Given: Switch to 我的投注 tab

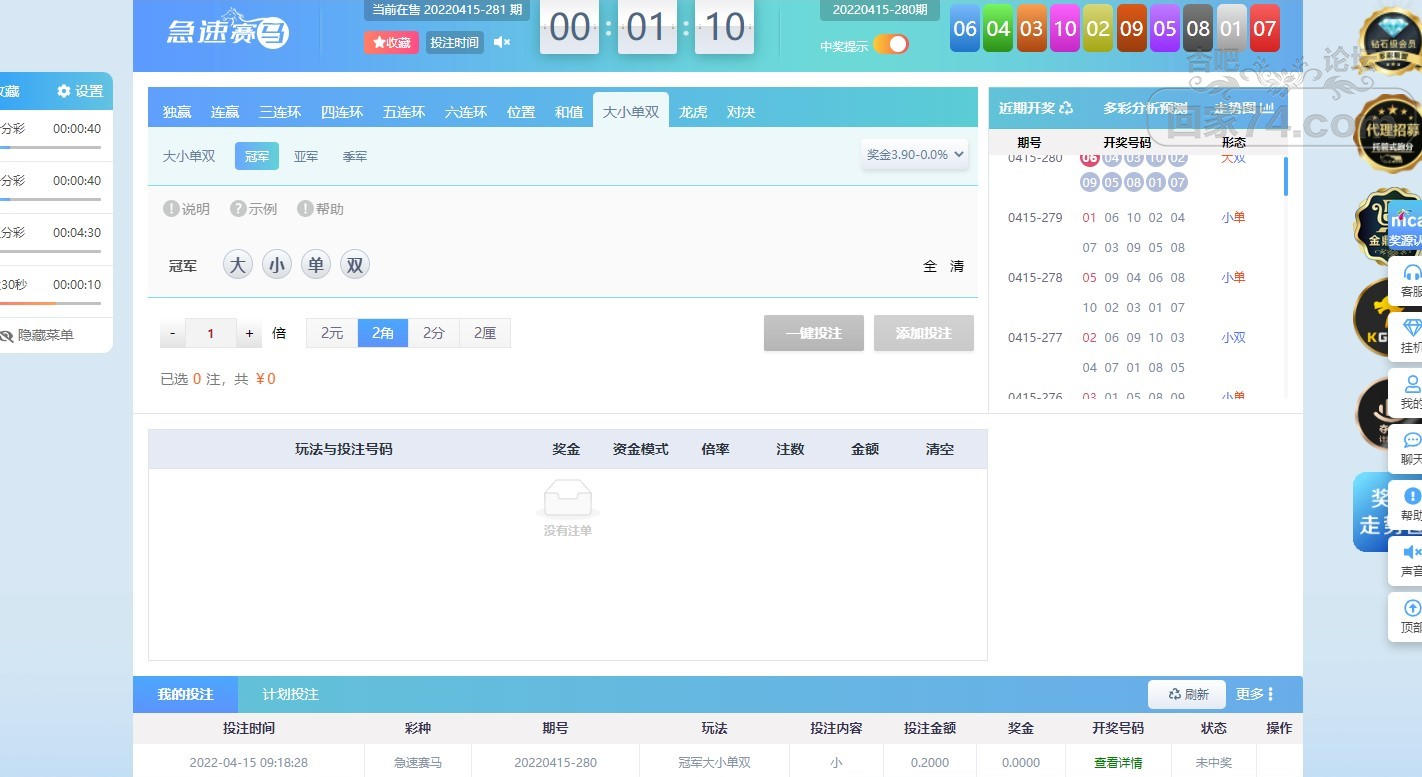Looking at the screenshot, I should click(x=186, y=694).
